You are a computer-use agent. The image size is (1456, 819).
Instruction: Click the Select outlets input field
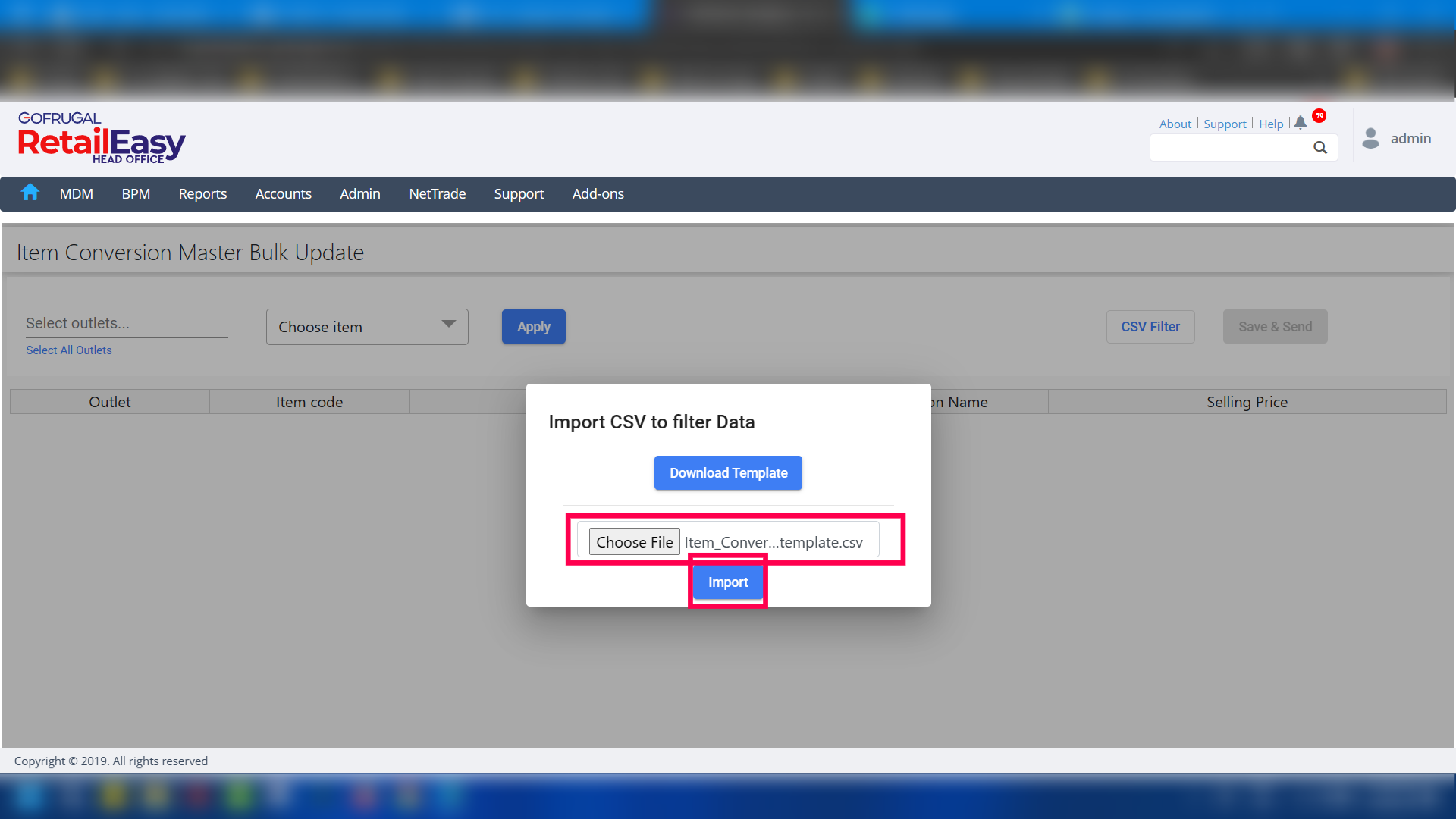(x=126, y=324)
